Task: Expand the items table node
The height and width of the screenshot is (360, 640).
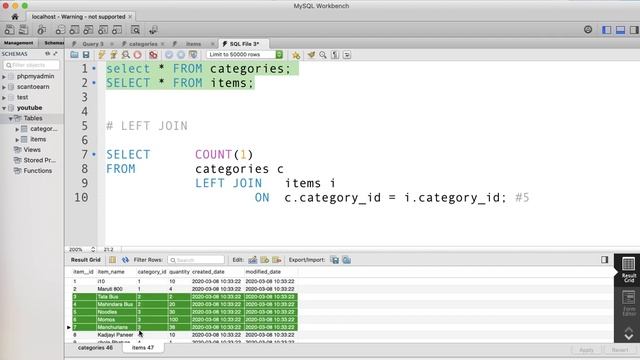Action: pos(17,140)
